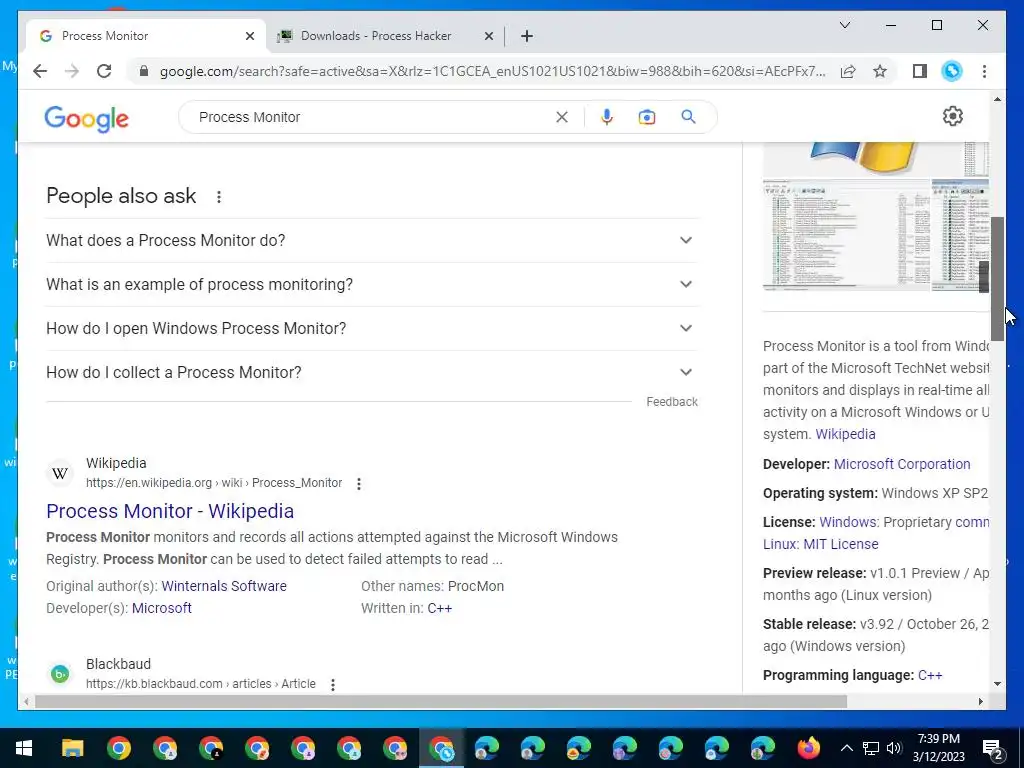This screenshot has height=768, width=1024.
Task: Search by image with camera icon
Action: click(x=647, y=117)
